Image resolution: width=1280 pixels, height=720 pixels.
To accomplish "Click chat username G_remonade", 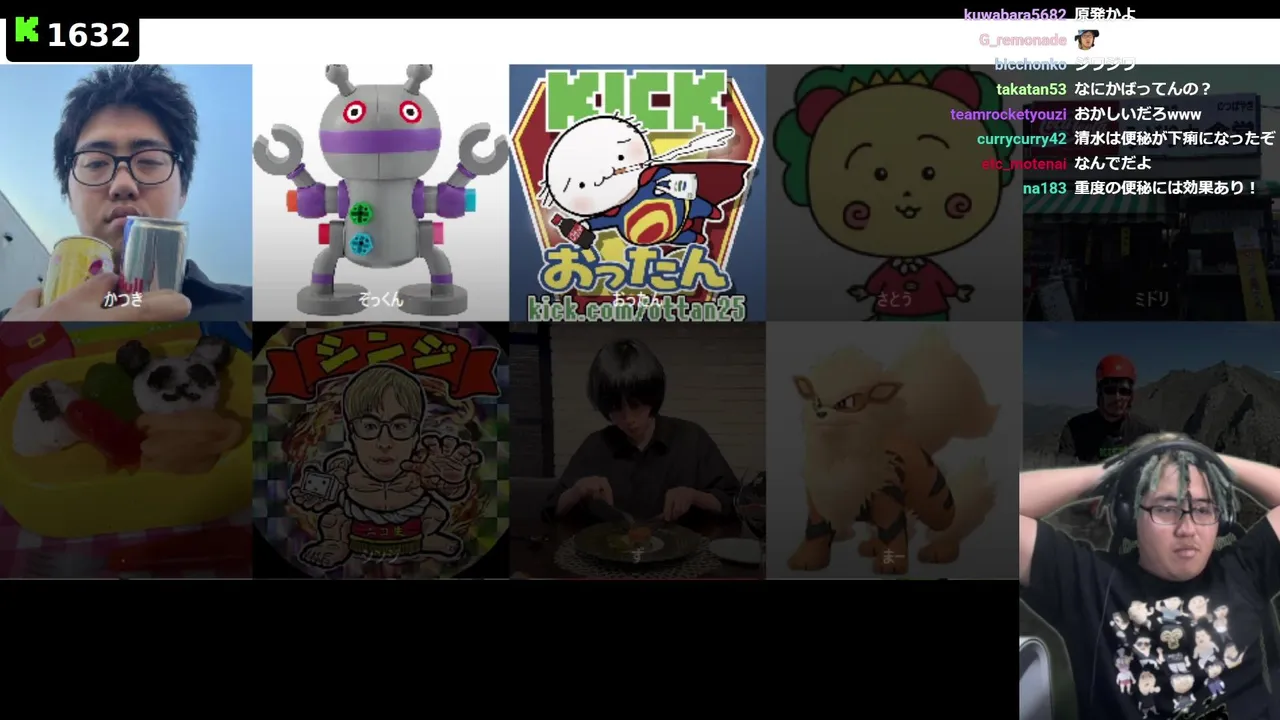I will 1023,40.
